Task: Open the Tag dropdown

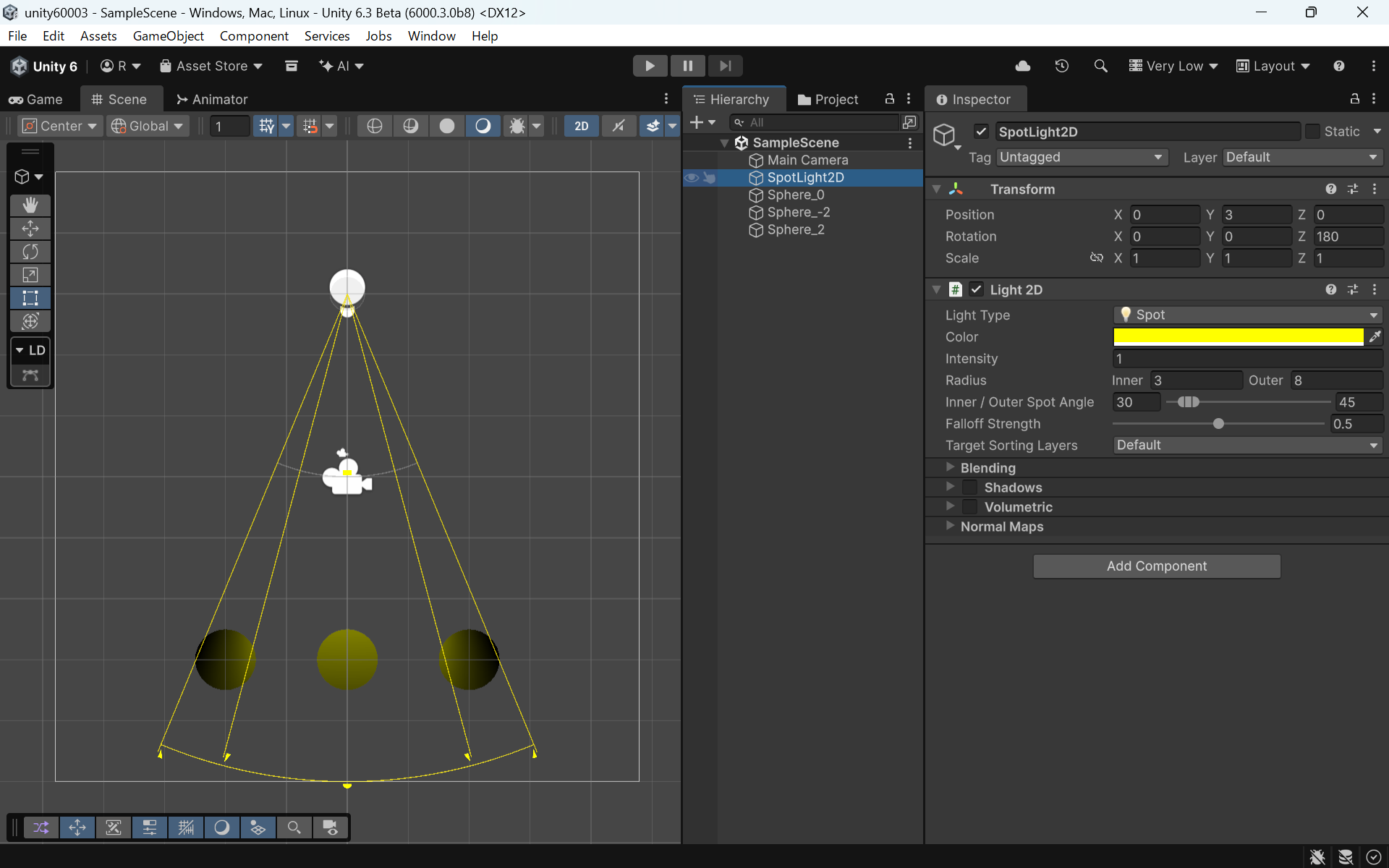Action: (1081, 157)
